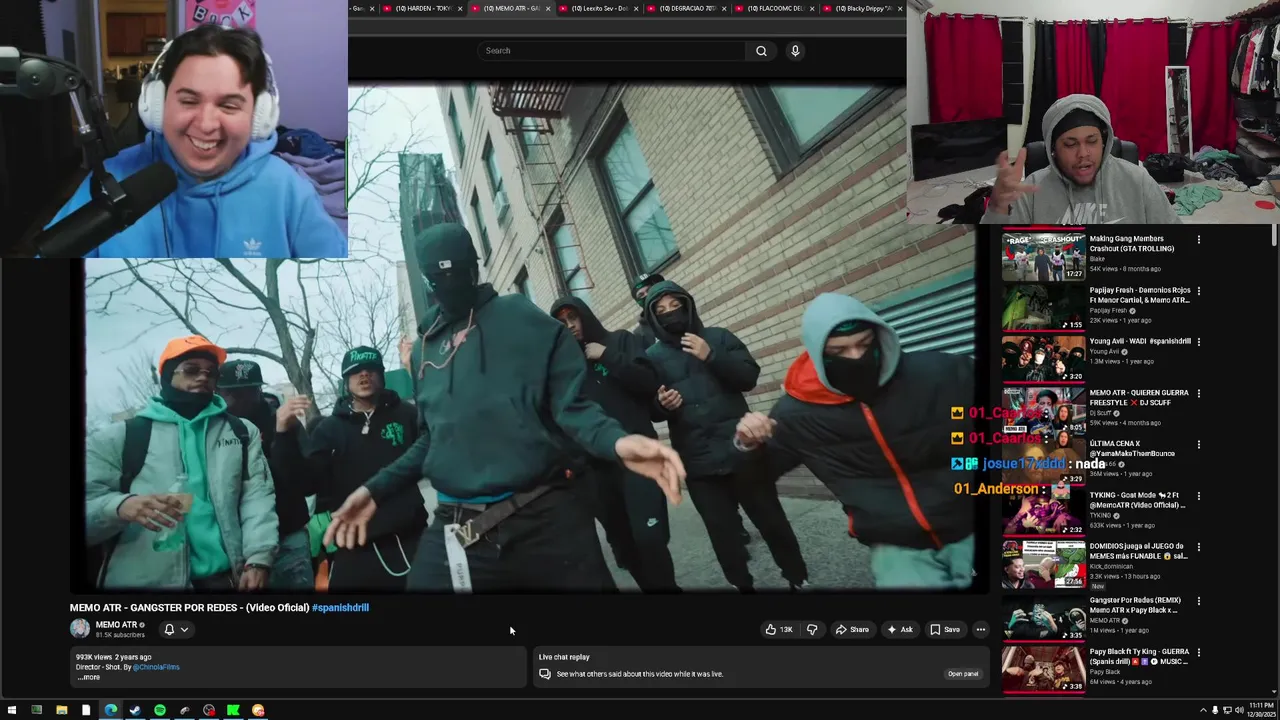Open the taskbar clock showing 11:11 PM
This screenshot has width=1280, height=720.
pyautogui.click(x=1261, y=710)
